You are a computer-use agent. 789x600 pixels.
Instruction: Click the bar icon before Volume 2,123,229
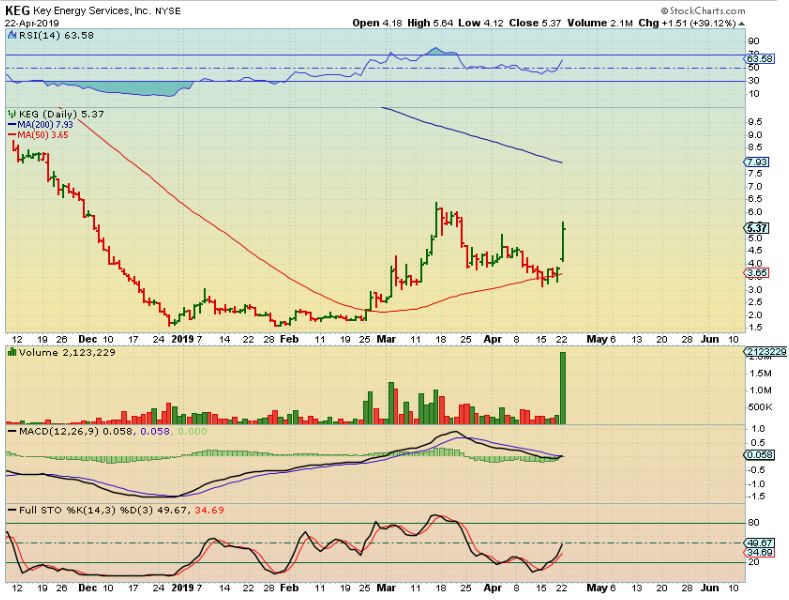tap(12, 352)
